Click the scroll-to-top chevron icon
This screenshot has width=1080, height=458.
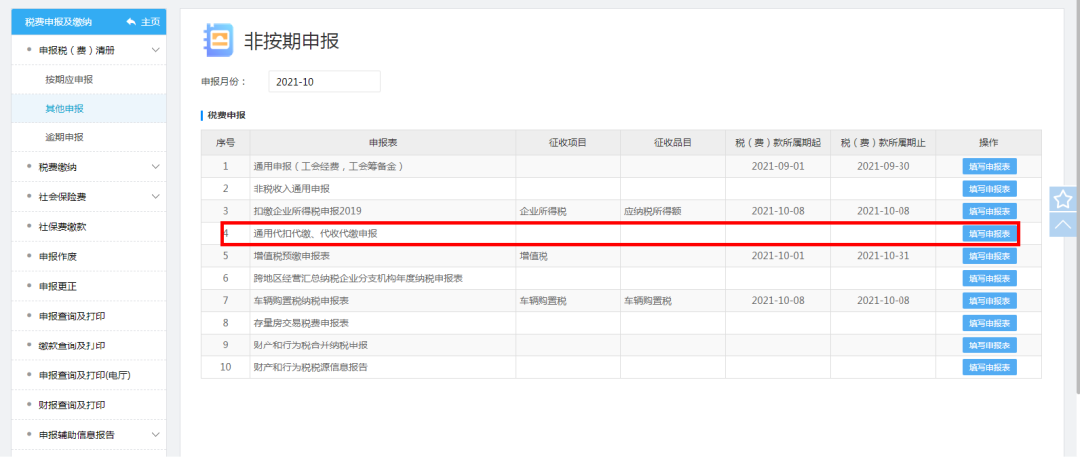click(1063, 225)
